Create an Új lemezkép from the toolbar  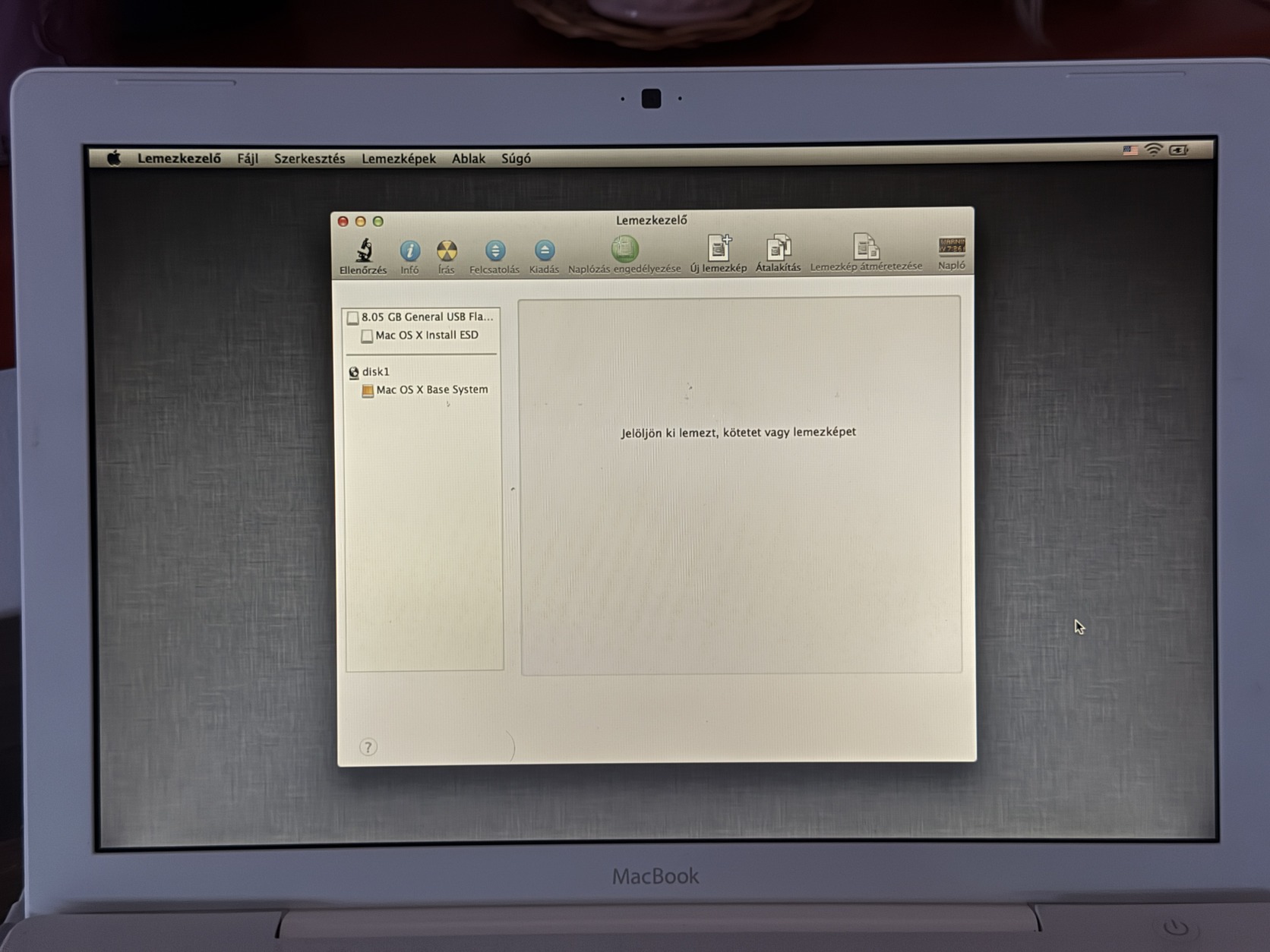719,247
